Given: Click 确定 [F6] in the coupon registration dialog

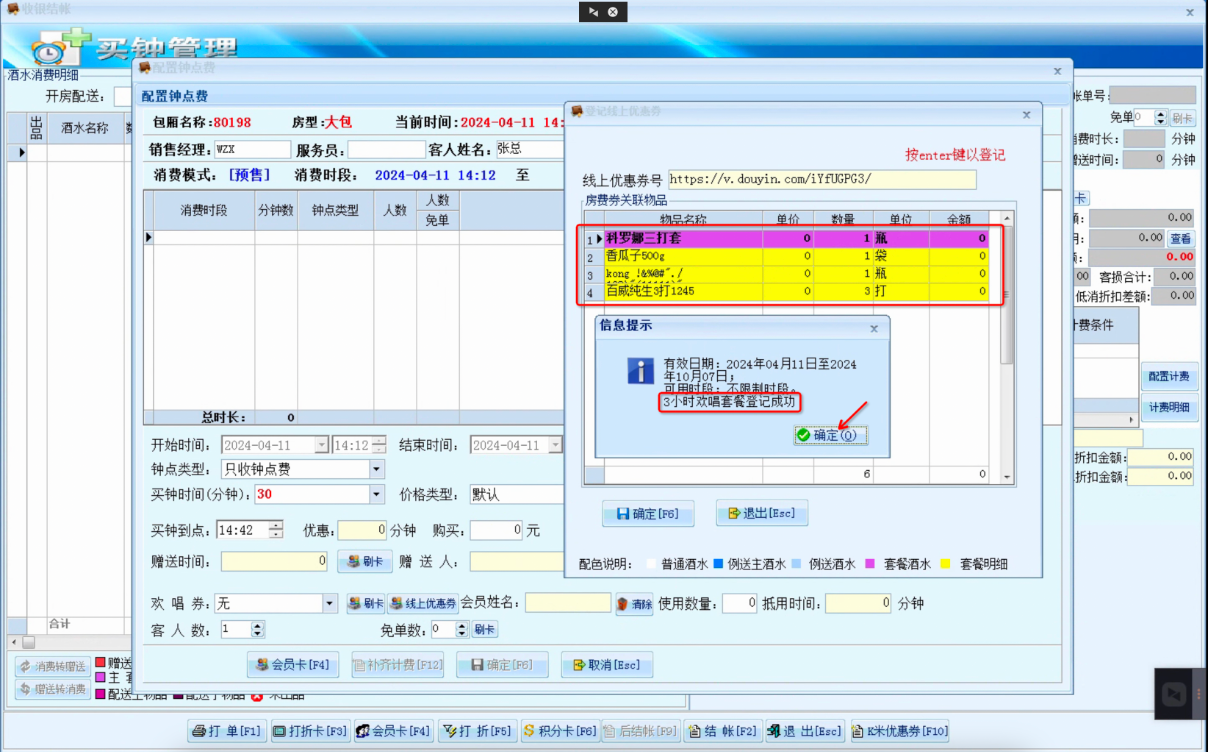Looking at the screenshot, I should (647, 514).
